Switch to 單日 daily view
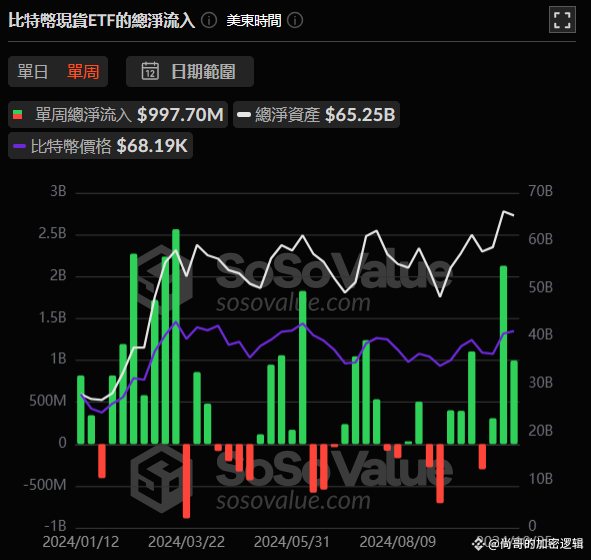The height and width of the screenshot is (560, 591). [x=32, y=72]
